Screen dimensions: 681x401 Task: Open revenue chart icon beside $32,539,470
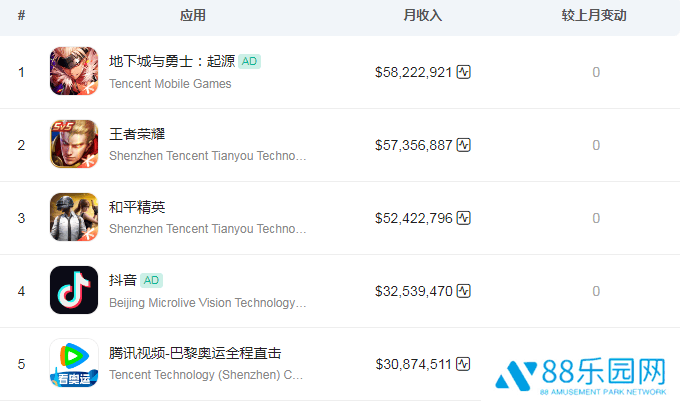click(464, 291)
